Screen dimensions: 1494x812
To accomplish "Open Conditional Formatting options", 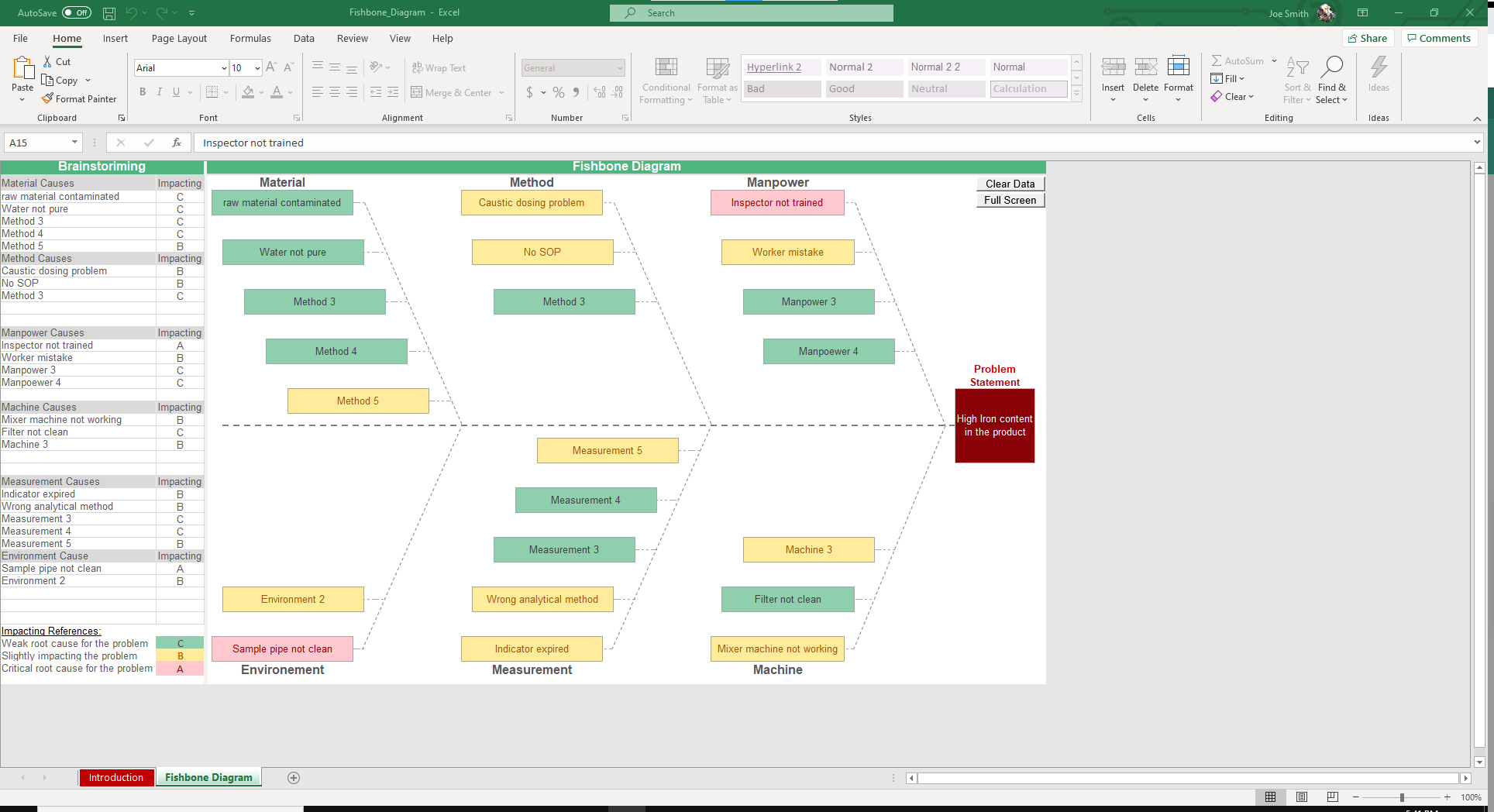I will pyautogui.click(x=665, y=81).
